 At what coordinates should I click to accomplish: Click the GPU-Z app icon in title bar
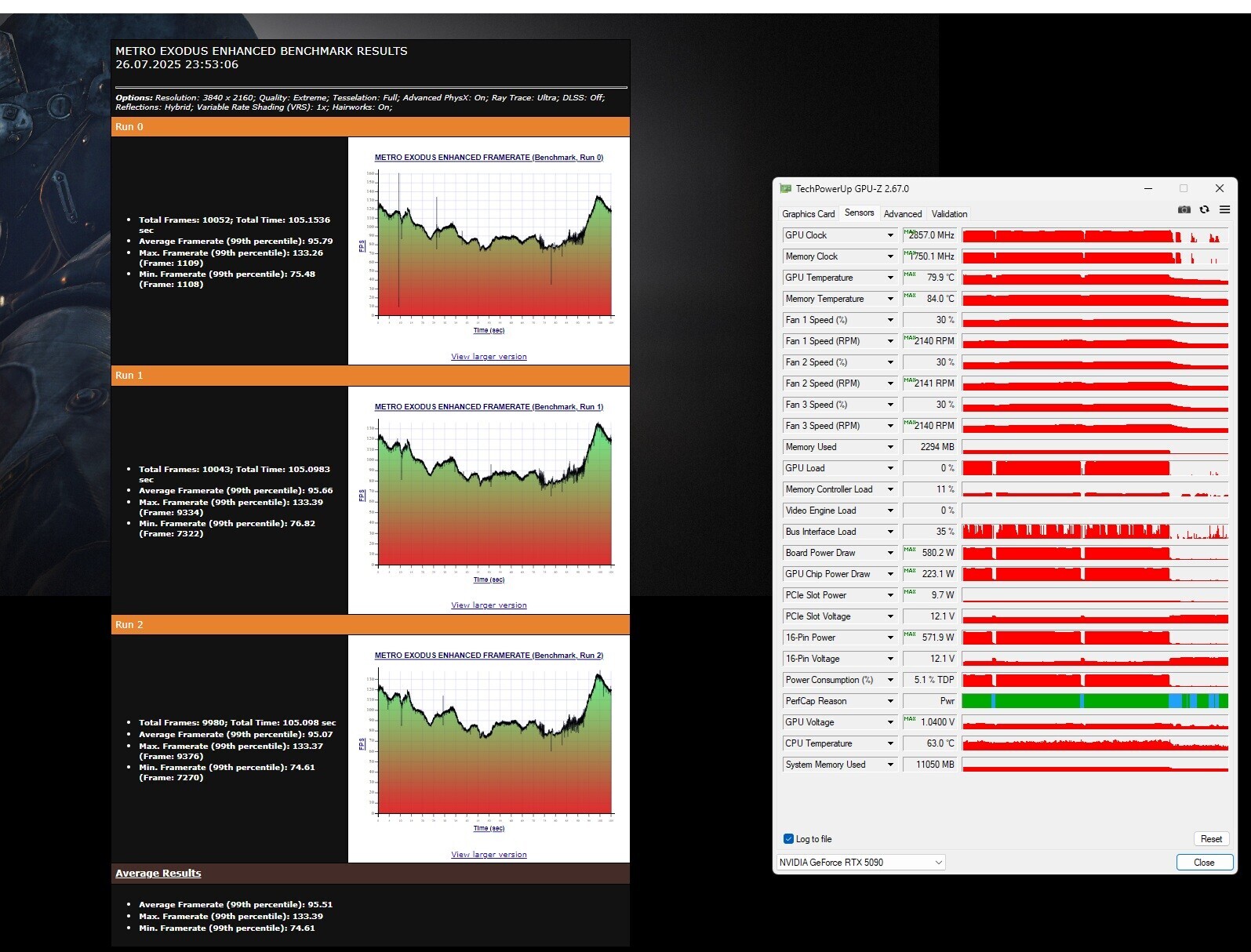(x=786, y=189)
